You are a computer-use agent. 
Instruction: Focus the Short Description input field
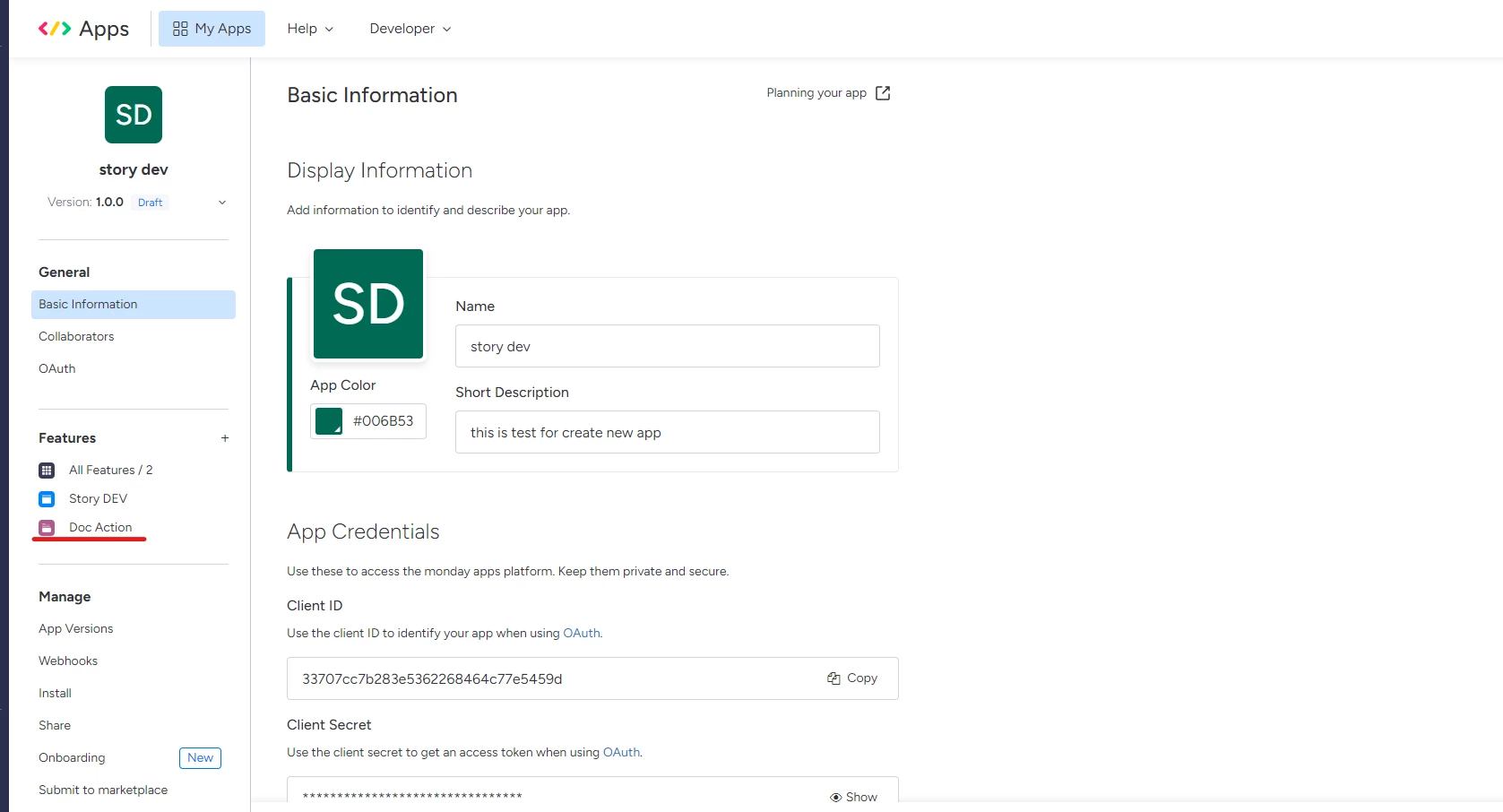668,432
